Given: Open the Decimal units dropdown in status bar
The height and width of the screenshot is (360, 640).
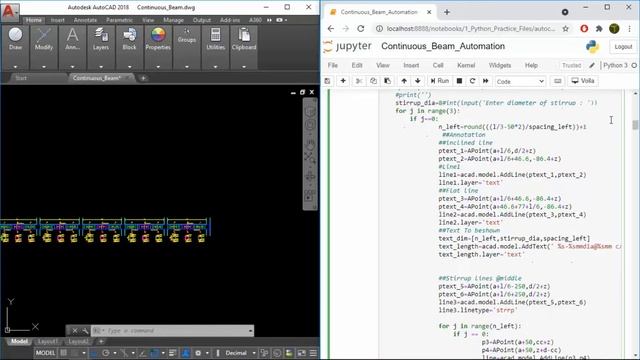Looking at the screenshot, I should [254, 353].
